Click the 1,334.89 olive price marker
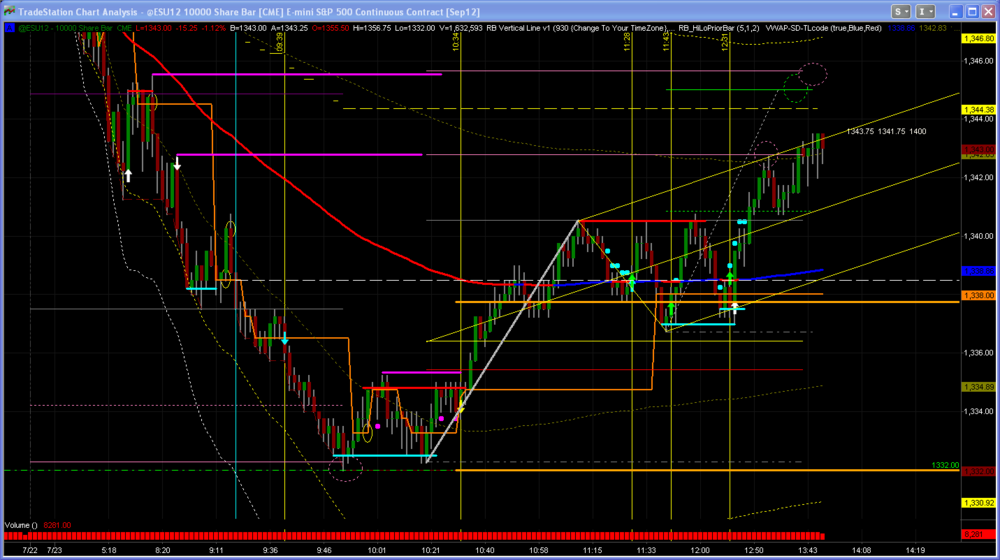 [978, 387]
